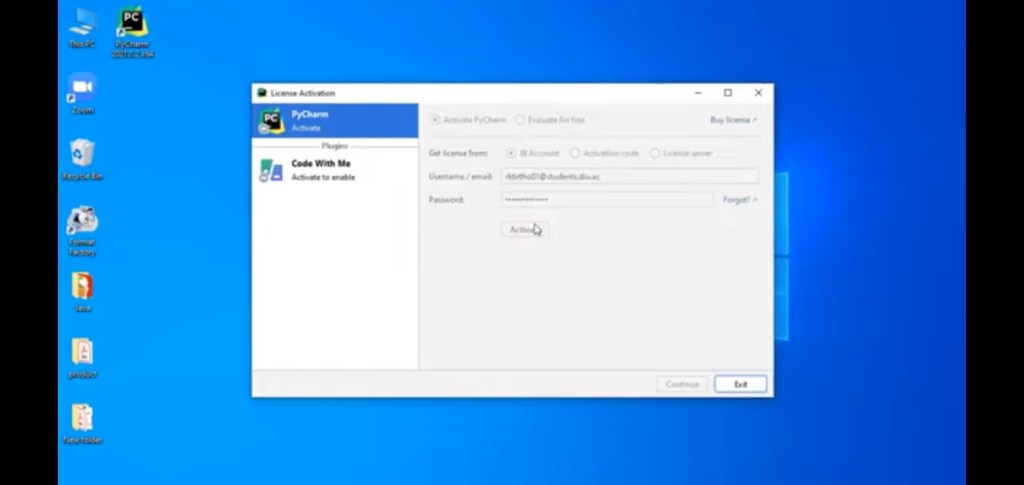This screenshot has height=485, width=1024.
Task: Click the This PC desktop icon
Action: point(82,22)
